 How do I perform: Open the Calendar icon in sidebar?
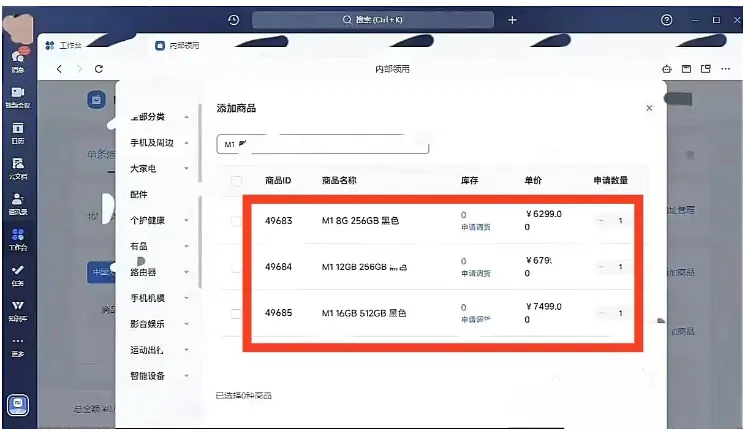point(17,132)
